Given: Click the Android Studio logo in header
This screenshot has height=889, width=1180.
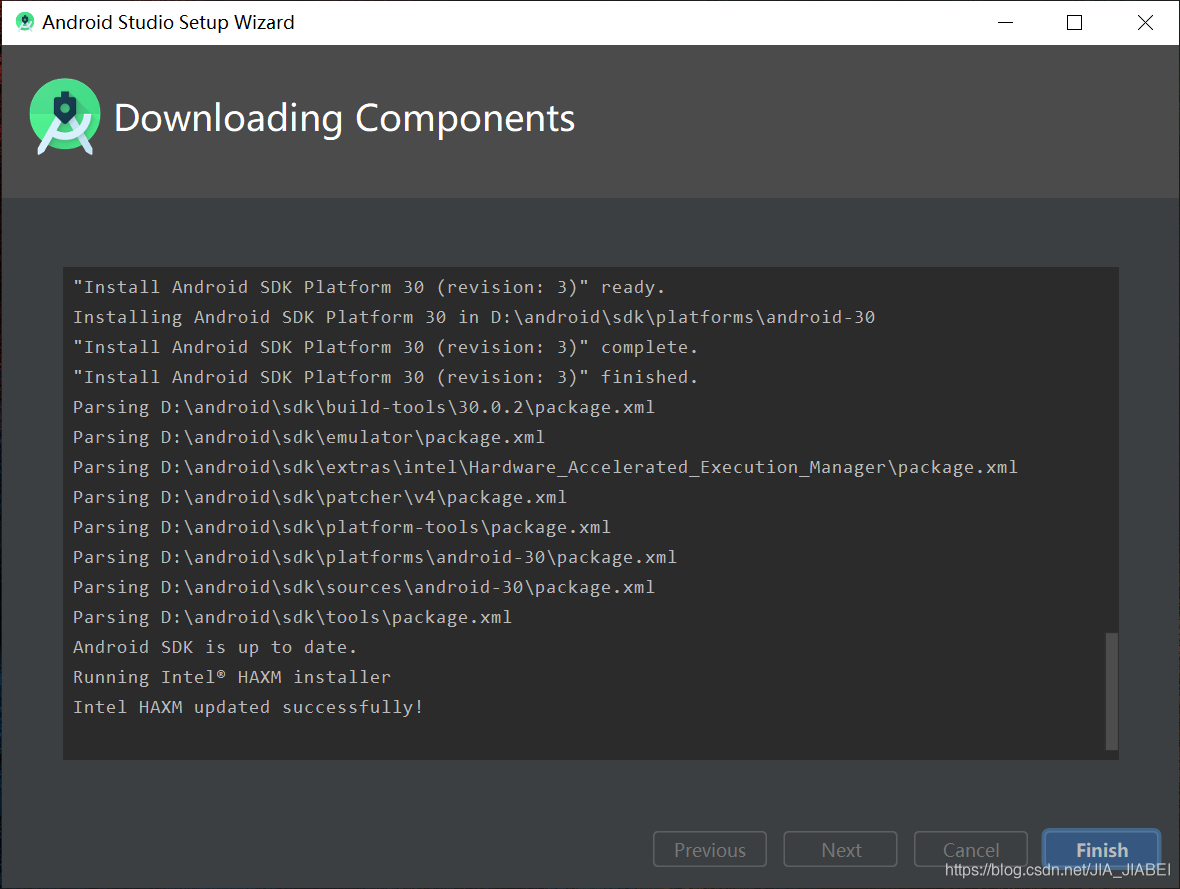Looking at the screenshot, I should point(65,117).
